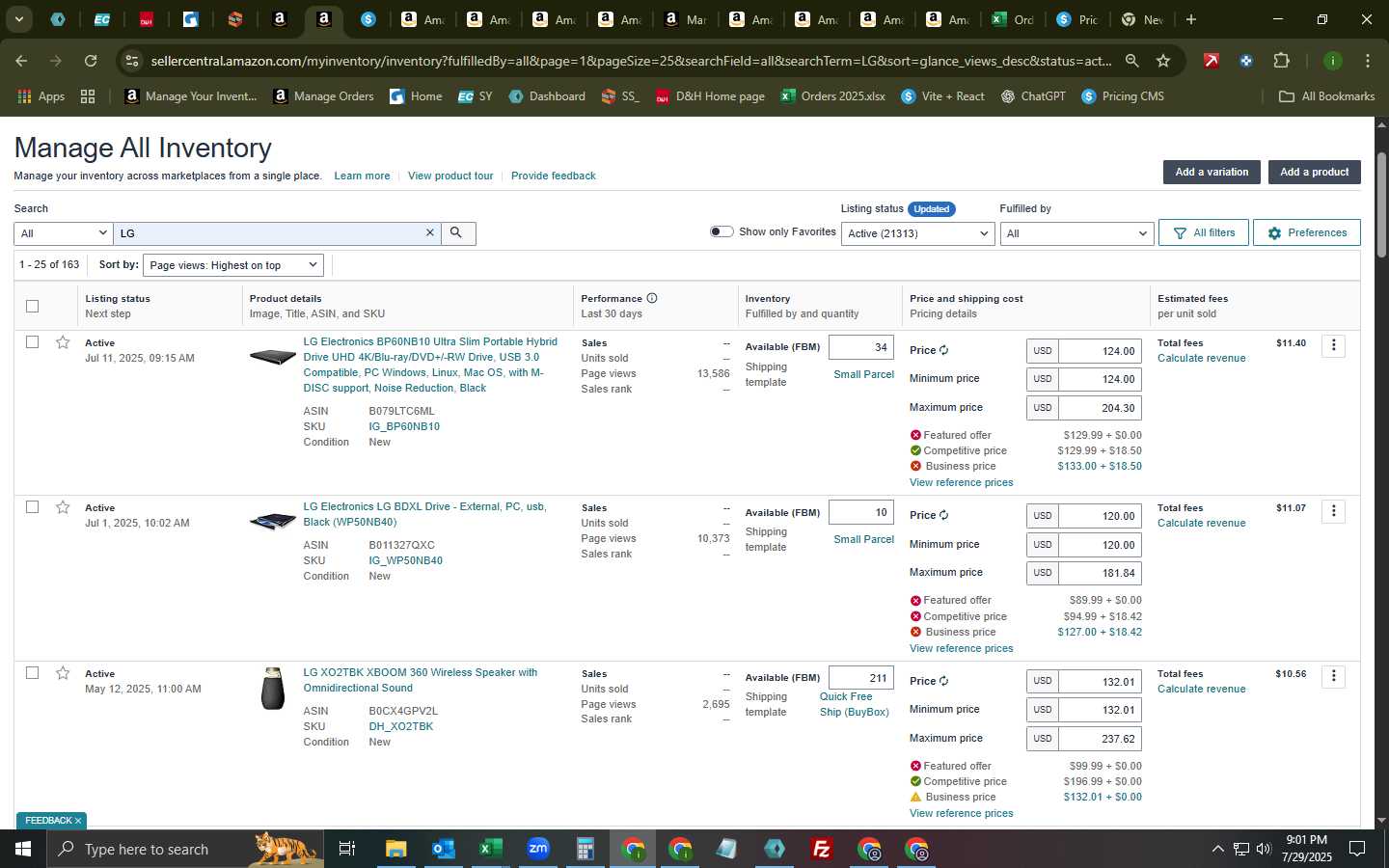Click the search magnifier button next to LG
Image resolution: width=1389 pixels, height=868 pixels.
coord(457,233)
